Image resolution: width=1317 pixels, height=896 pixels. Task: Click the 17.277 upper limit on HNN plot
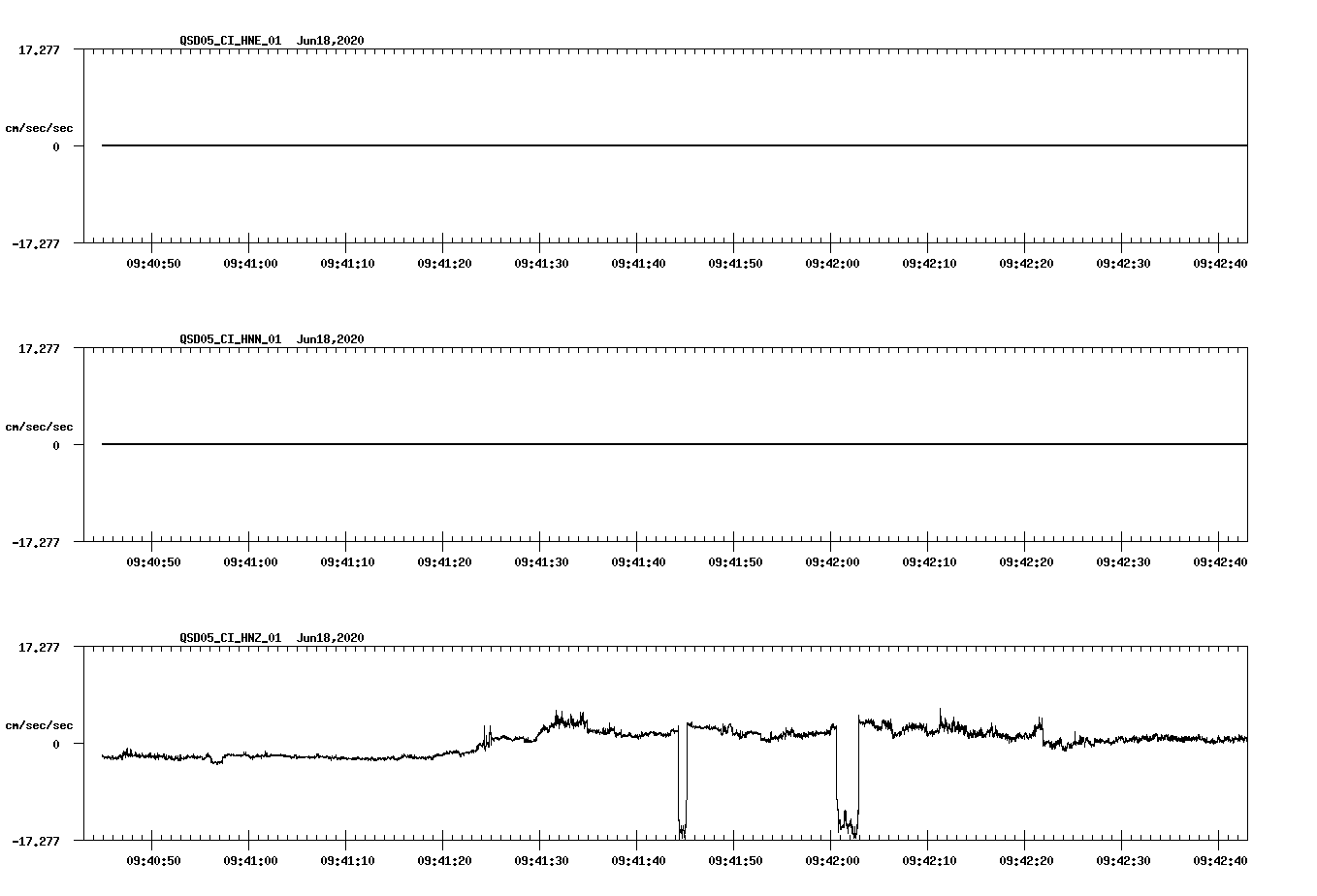click(x=39, y=348)
